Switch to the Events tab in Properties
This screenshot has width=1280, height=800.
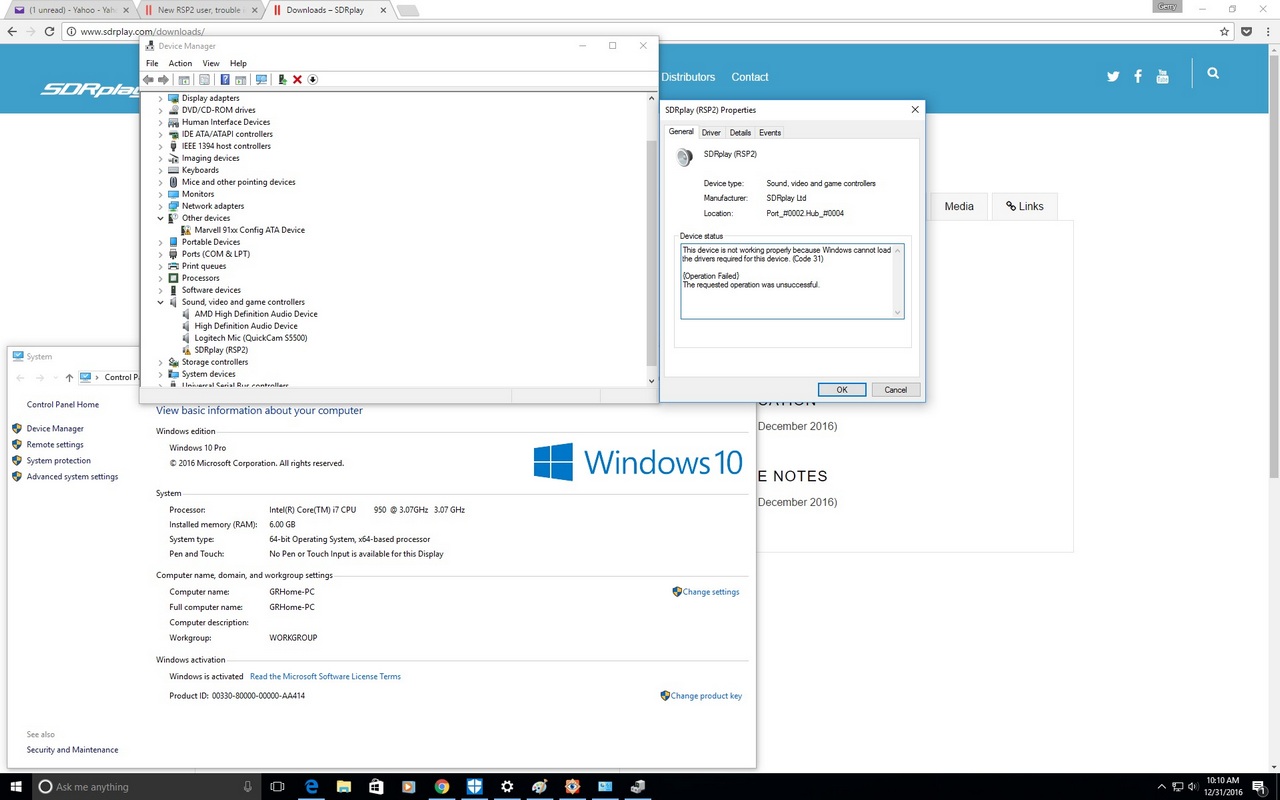[x=770, y=132]
